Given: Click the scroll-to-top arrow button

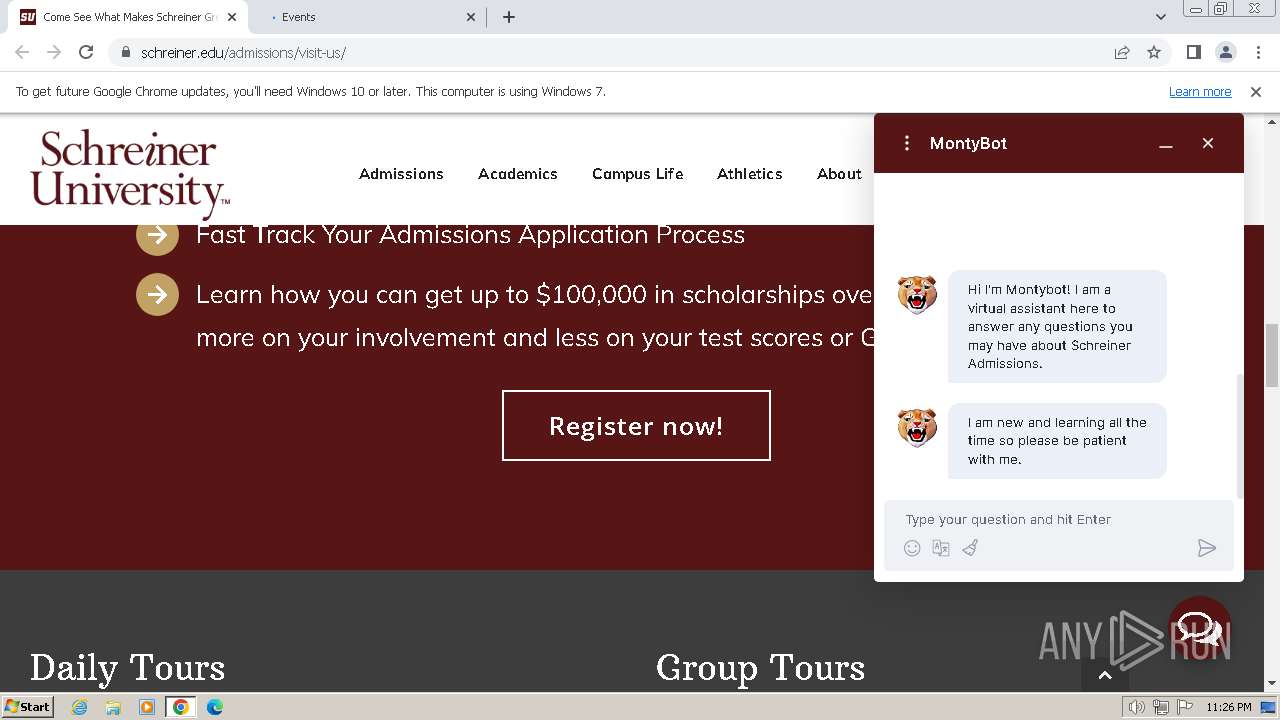Looking at the screenshot, I should 1105,676.
